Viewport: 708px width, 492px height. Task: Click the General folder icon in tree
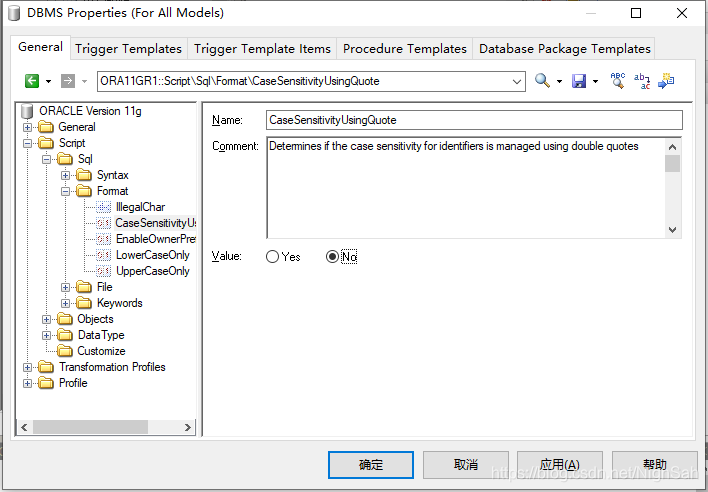point(46,127)
